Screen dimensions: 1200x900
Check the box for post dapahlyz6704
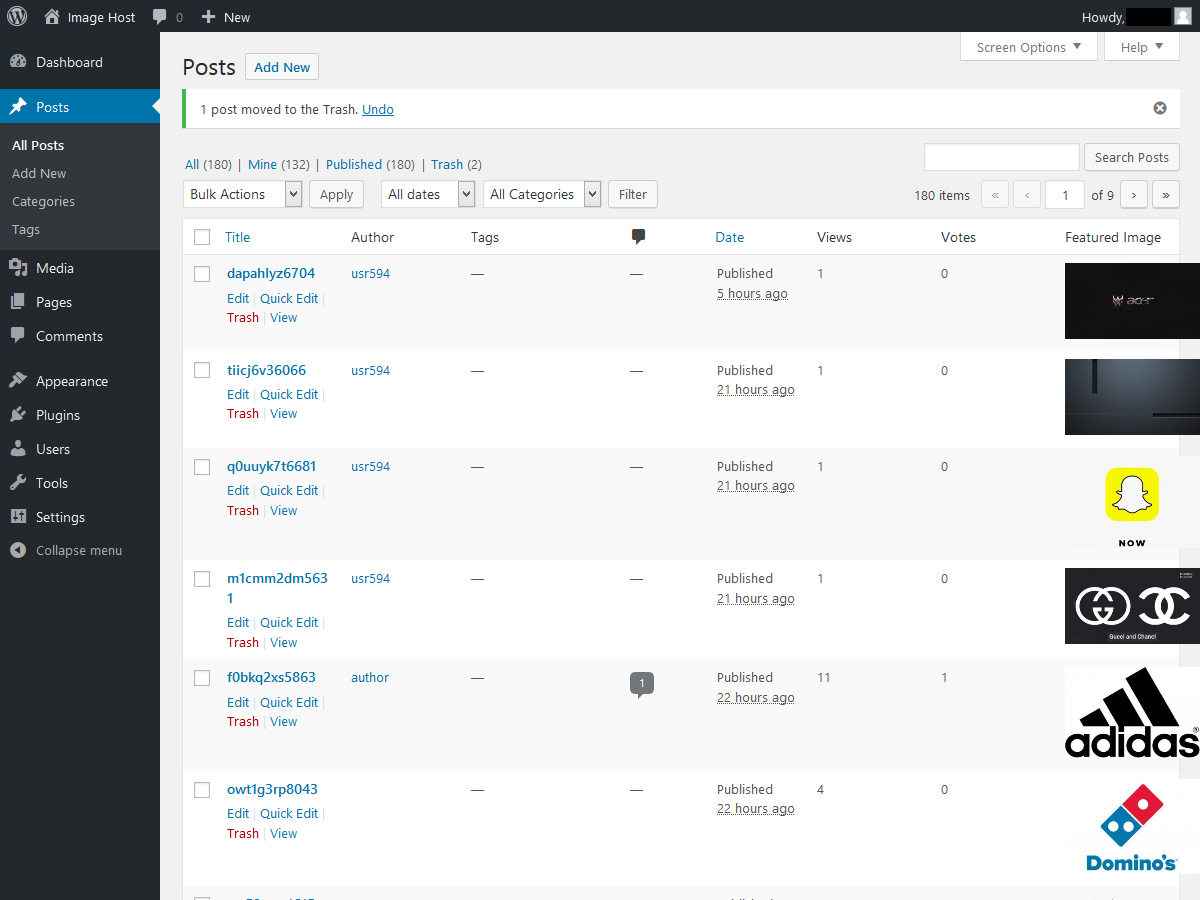(202, 274)
